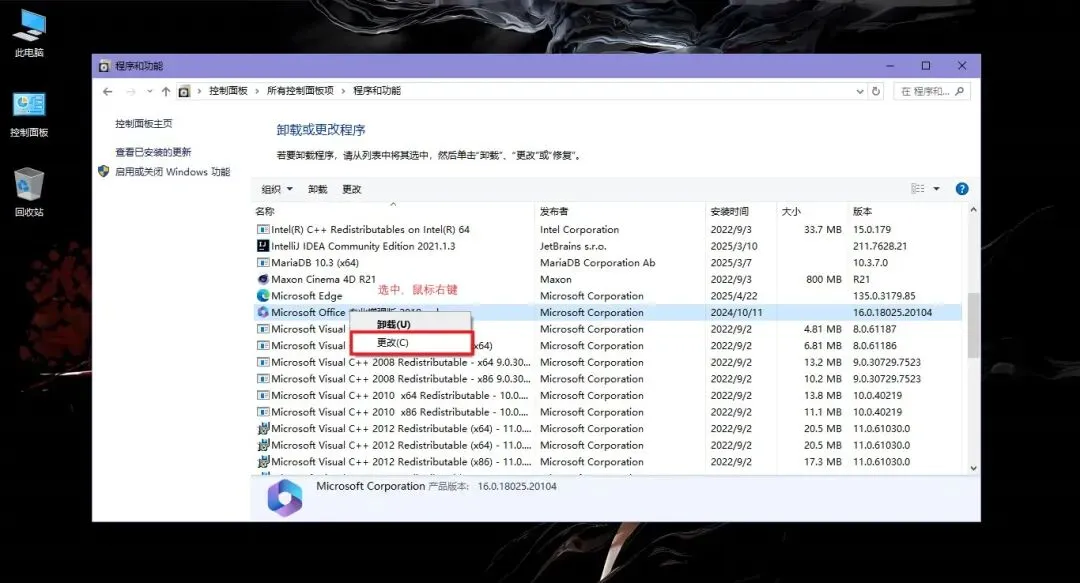This screenshot has width=1080, height=583.
Task: Click the forward arrow in navigation bar
Action: (x=131, y=91)
